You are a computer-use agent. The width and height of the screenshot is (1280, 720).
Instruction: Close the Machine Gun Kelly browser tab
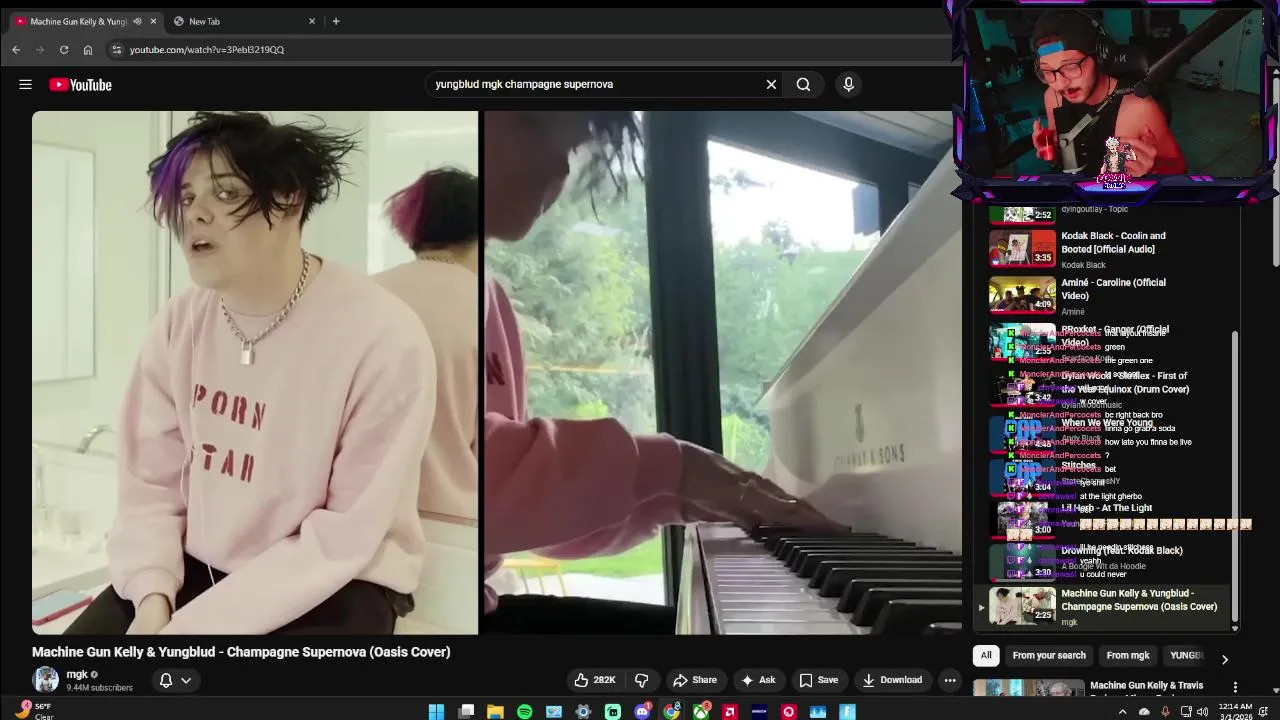(153, 21)
